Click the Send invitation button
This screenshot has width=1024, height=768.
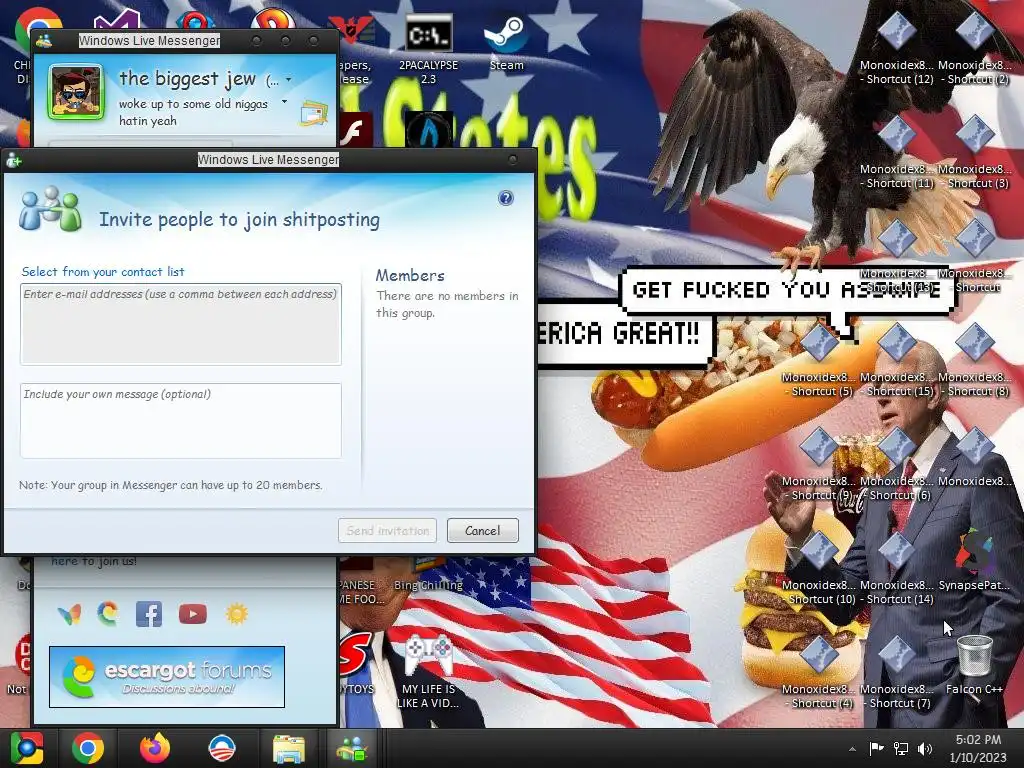coord(388,530)
